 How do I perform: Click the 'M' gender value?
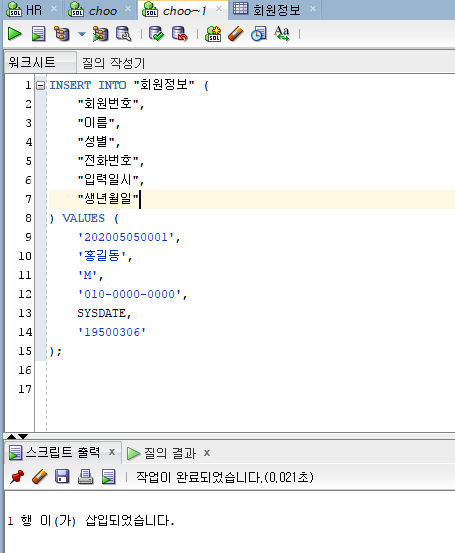pos(87,275)
